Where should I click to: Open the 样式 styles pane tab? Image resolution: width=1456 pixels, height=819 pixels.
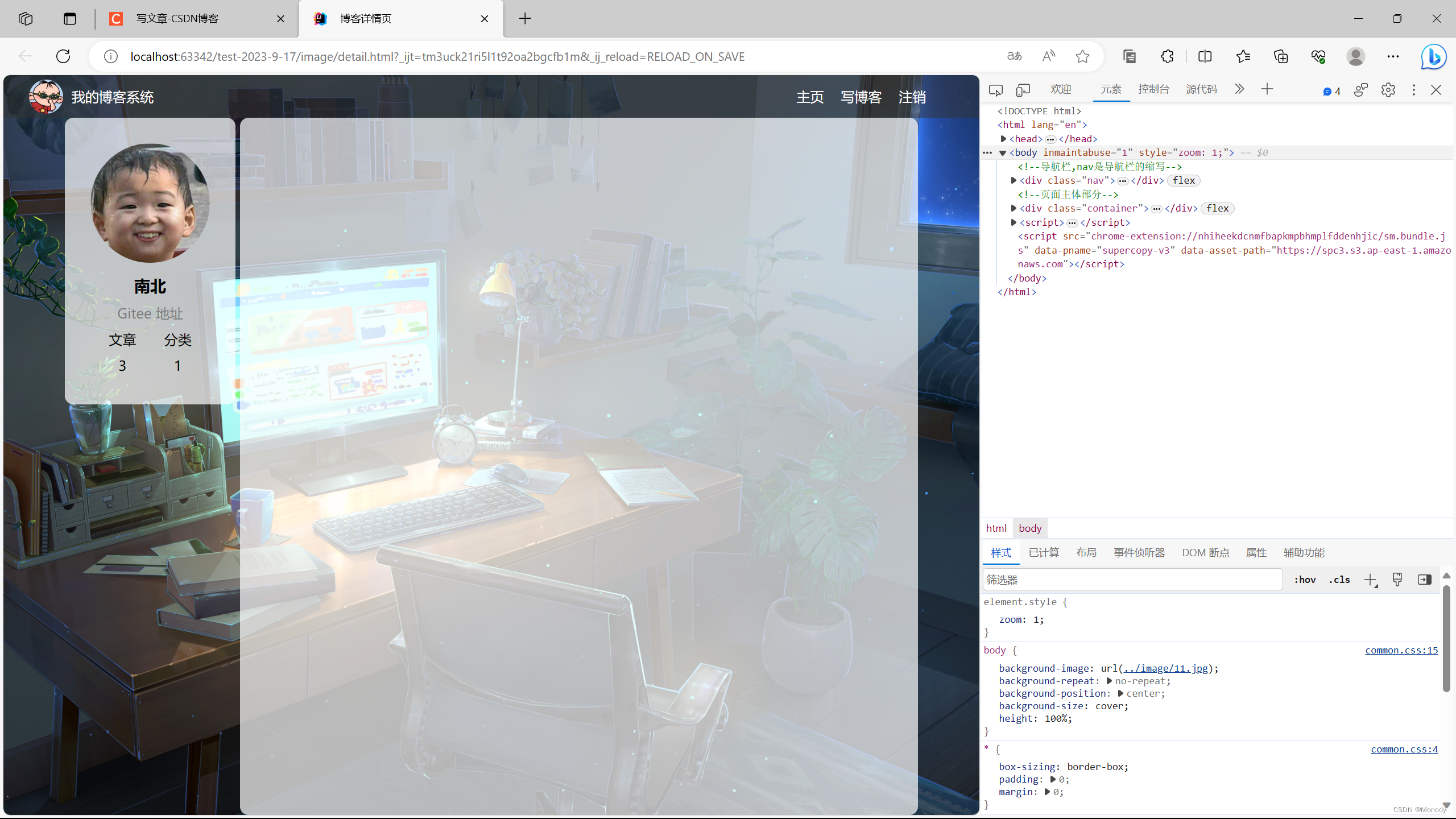coord(1001,553)
